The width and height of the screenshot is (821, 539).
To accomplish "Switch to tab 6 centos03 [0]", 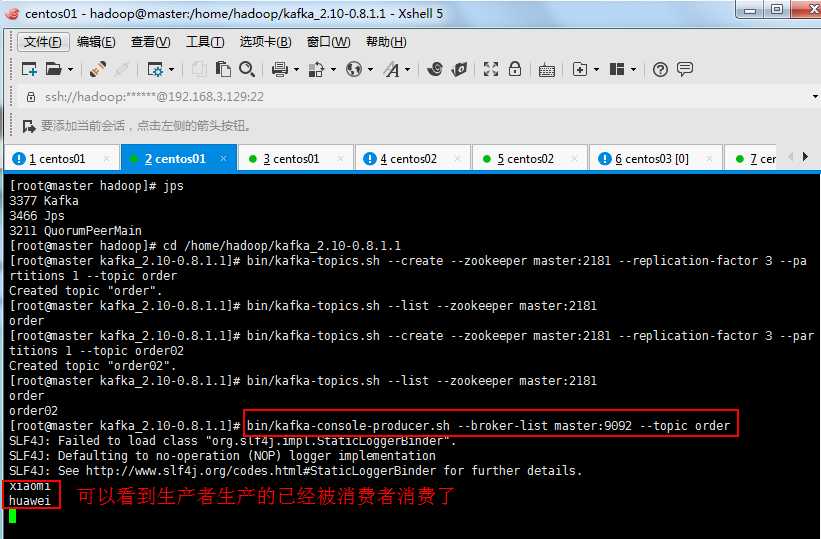I will click(656, 158).
